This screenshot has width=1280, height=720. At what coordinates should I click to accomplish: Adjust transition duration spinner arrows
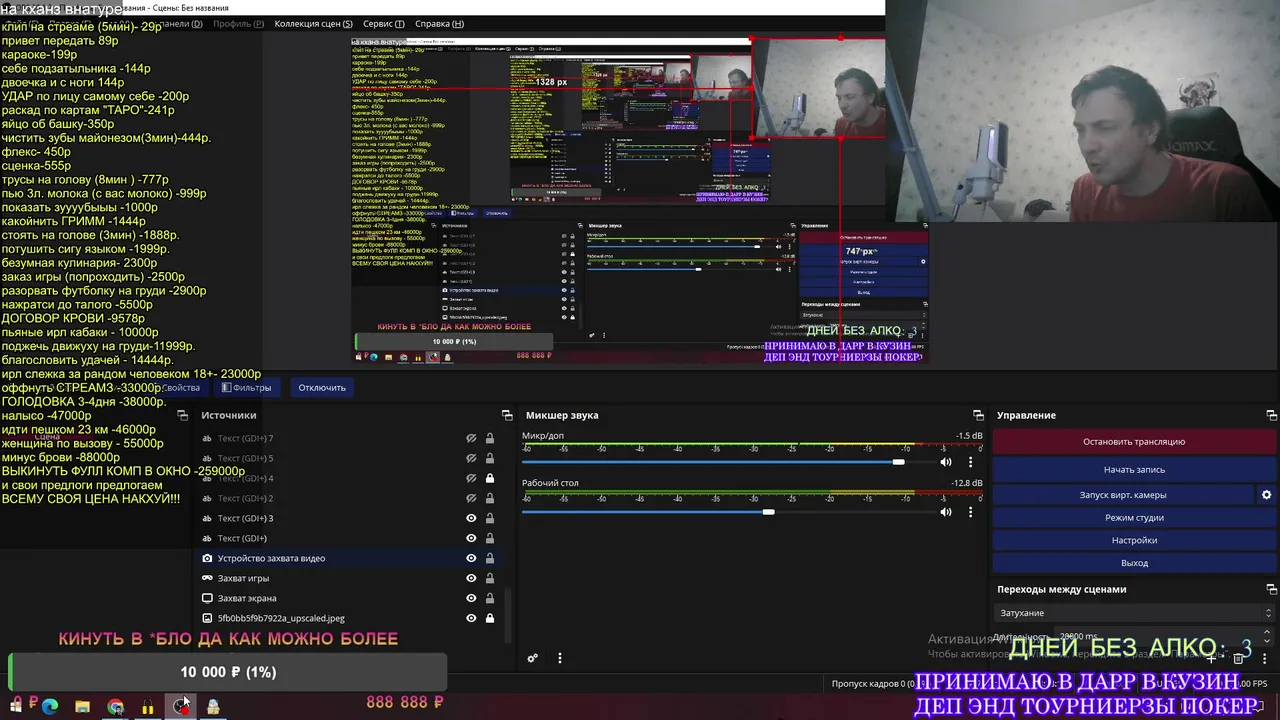click(1269, 636)
